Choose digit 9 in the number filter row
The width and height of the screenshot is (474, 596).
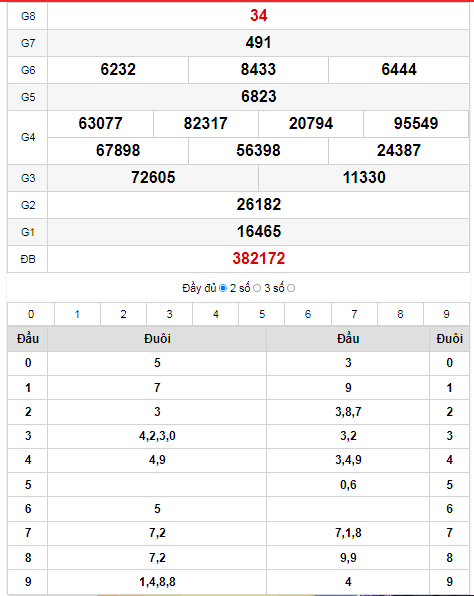point(446,314)
